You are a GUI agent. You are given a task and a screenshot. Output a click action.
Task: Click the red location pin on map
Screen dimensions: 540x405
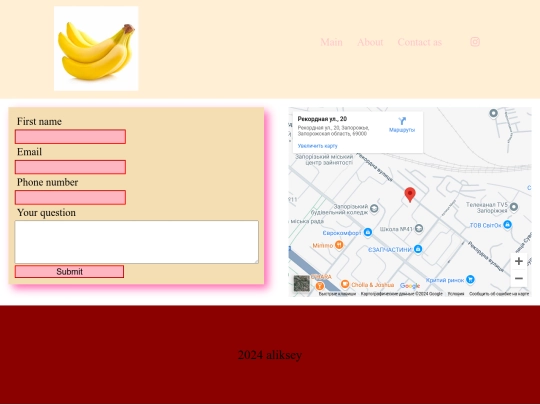pos(410,195)
